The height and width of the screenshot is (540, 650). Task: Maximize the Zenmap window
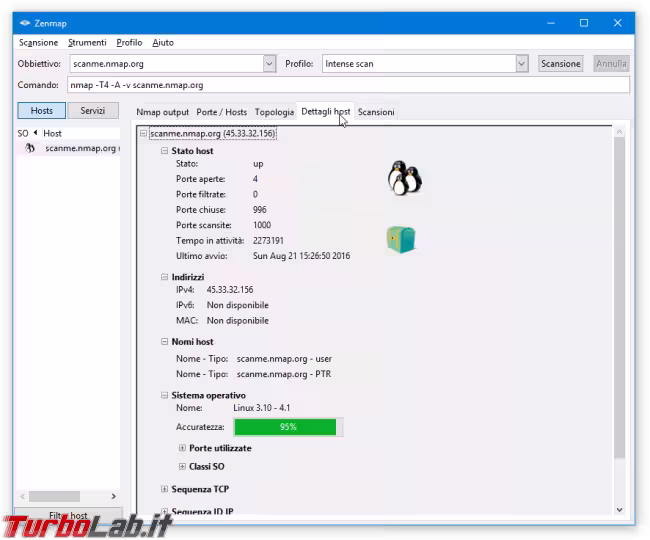pyautogui.click(x=584, y=23)
